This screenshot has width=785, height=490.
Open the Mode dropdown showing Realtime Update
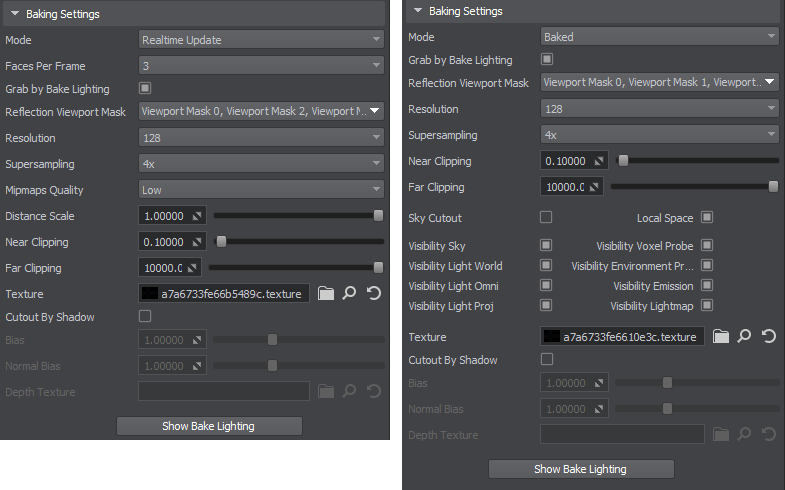(261, 40)
